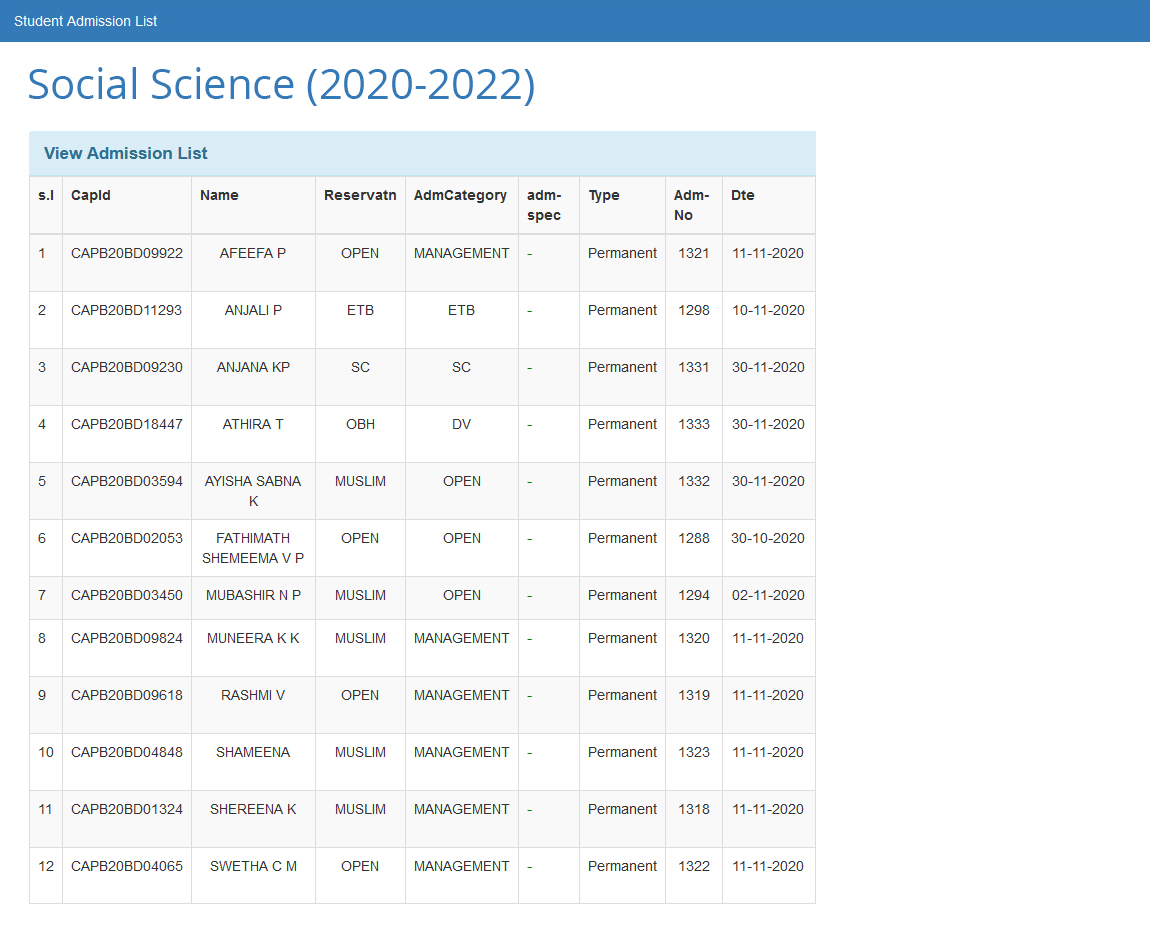This screenshot has width=1150, height=930.
Task: Click student name SHAMEENA
Action: click(x=253, y=752)
